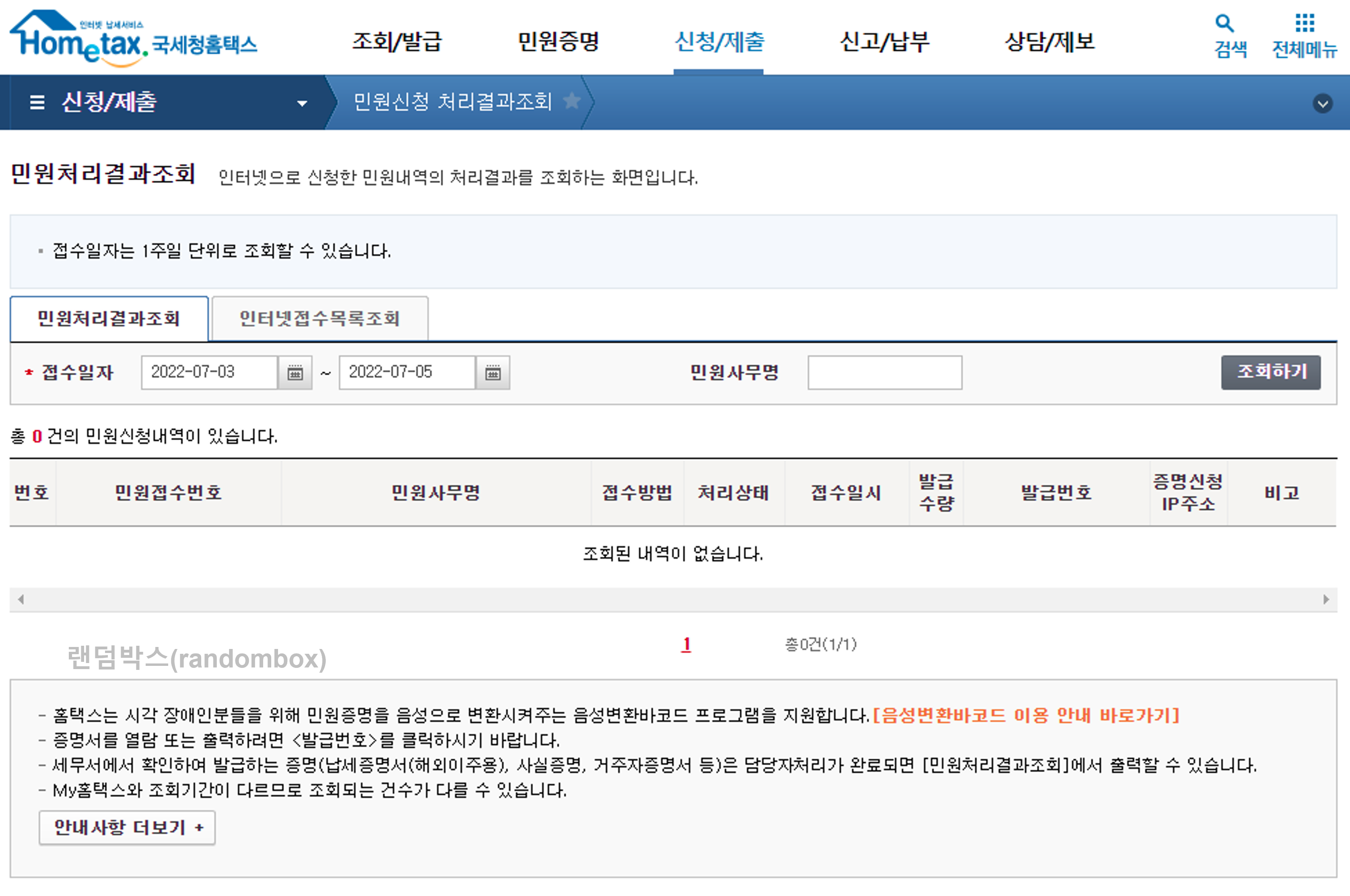Open the calendar icon for the end date
Screen dimensions: 1350x896
(x=495, y=373)
